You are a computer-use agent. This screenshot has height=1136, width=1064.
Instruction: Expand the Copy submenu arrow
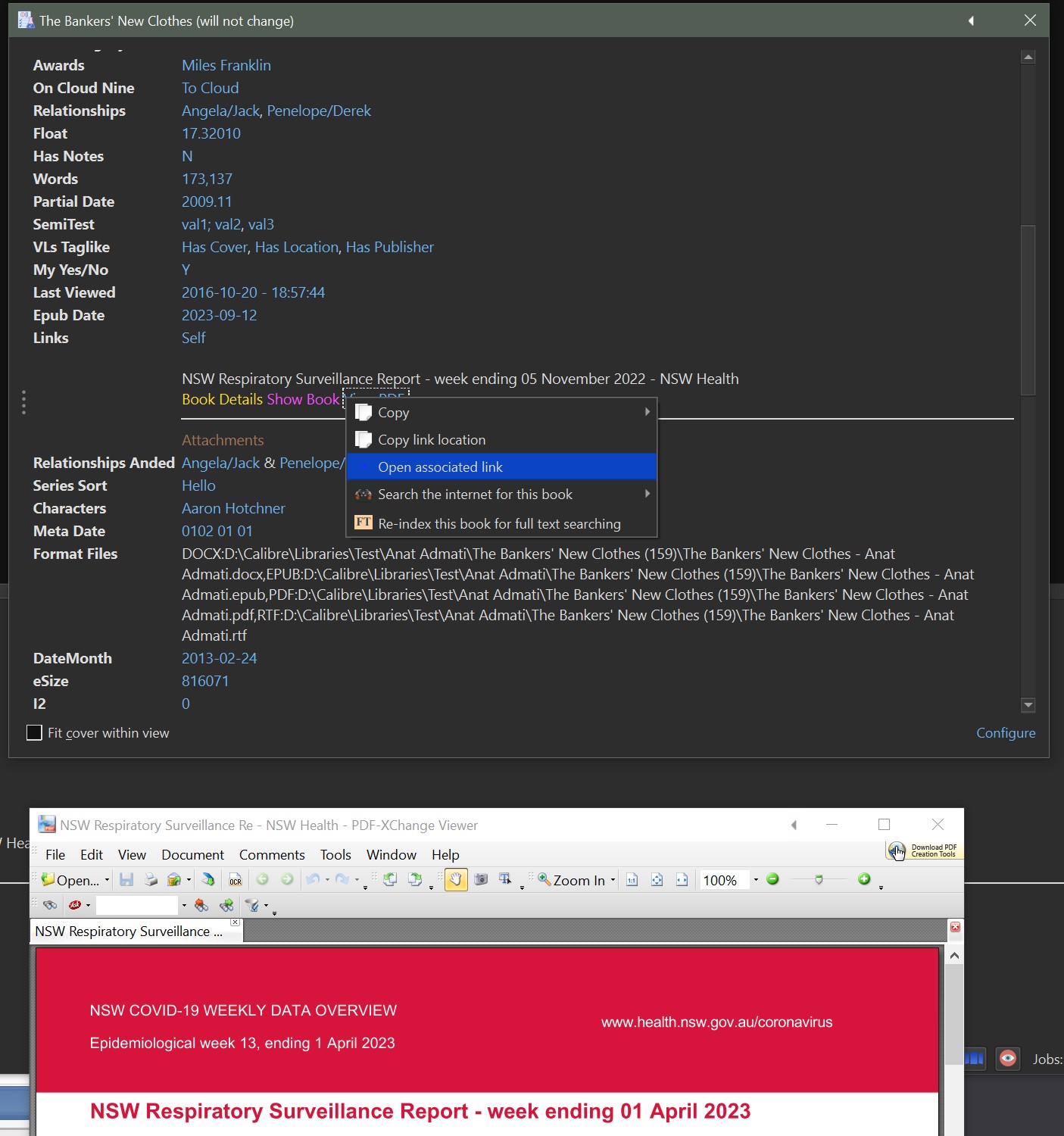pos(647,412)
